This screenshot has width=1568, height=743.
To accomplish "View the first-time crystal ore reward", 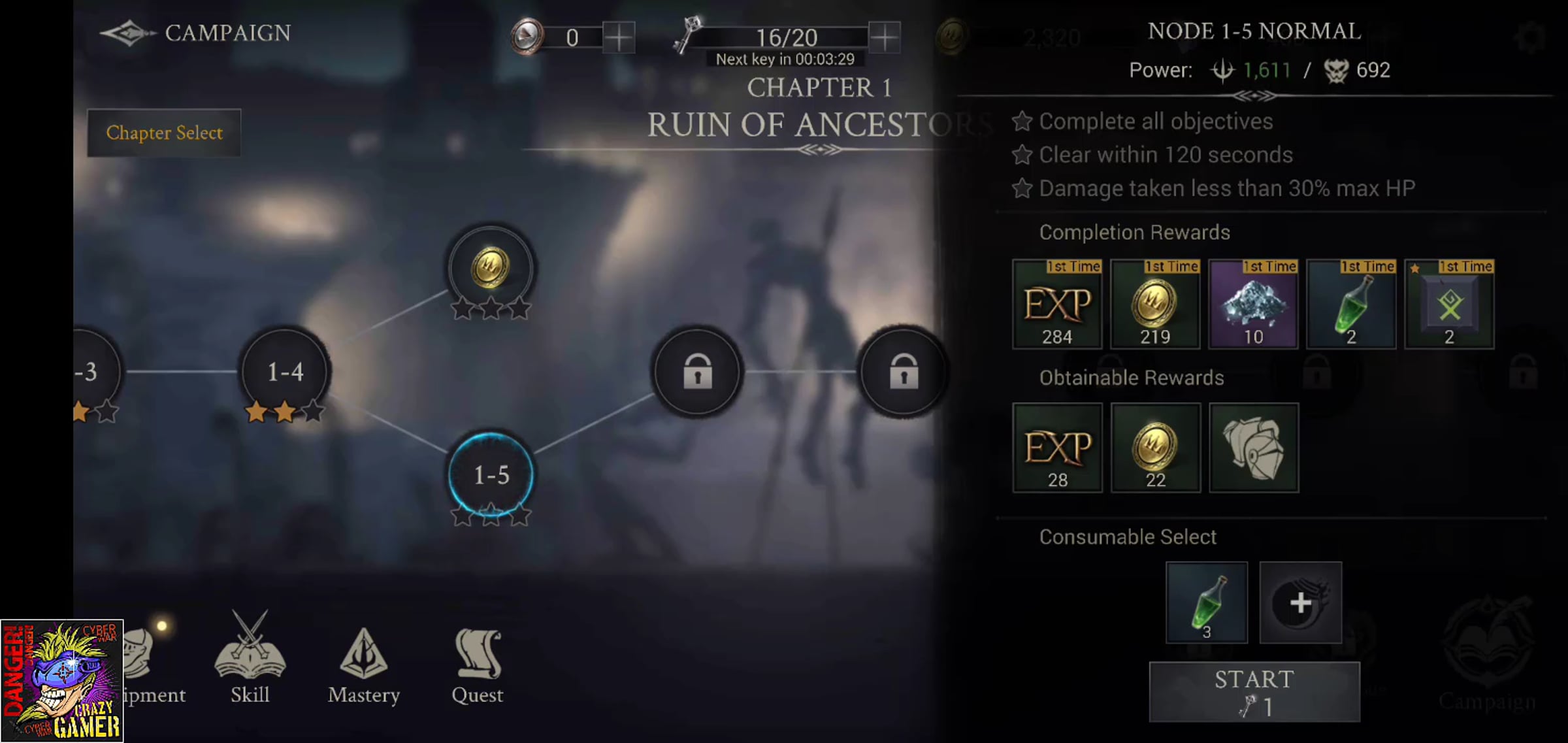I will coord(1253,304).
